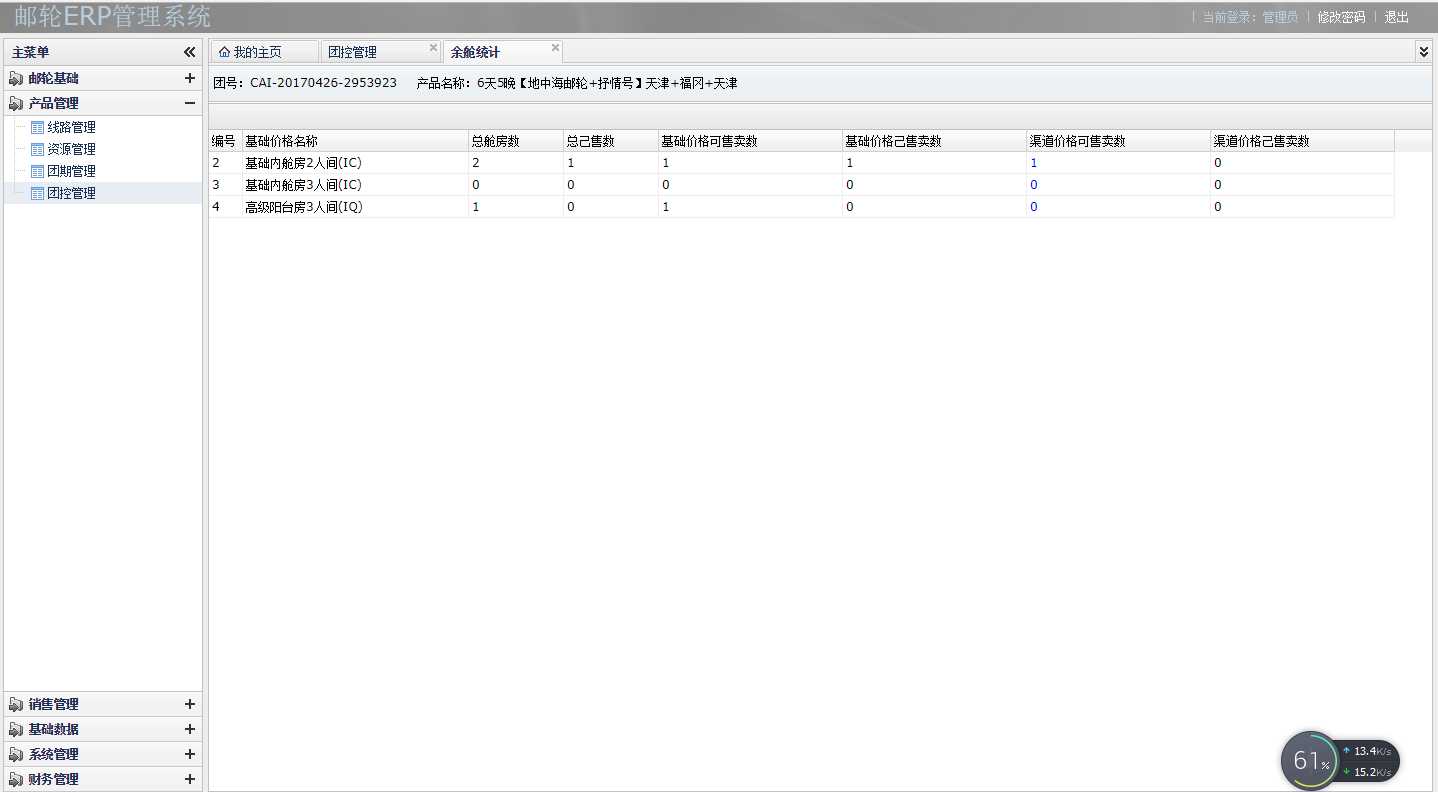Open 团期管理 in the tree
This screenshot has width=1438, height=792.
point(71,171)
